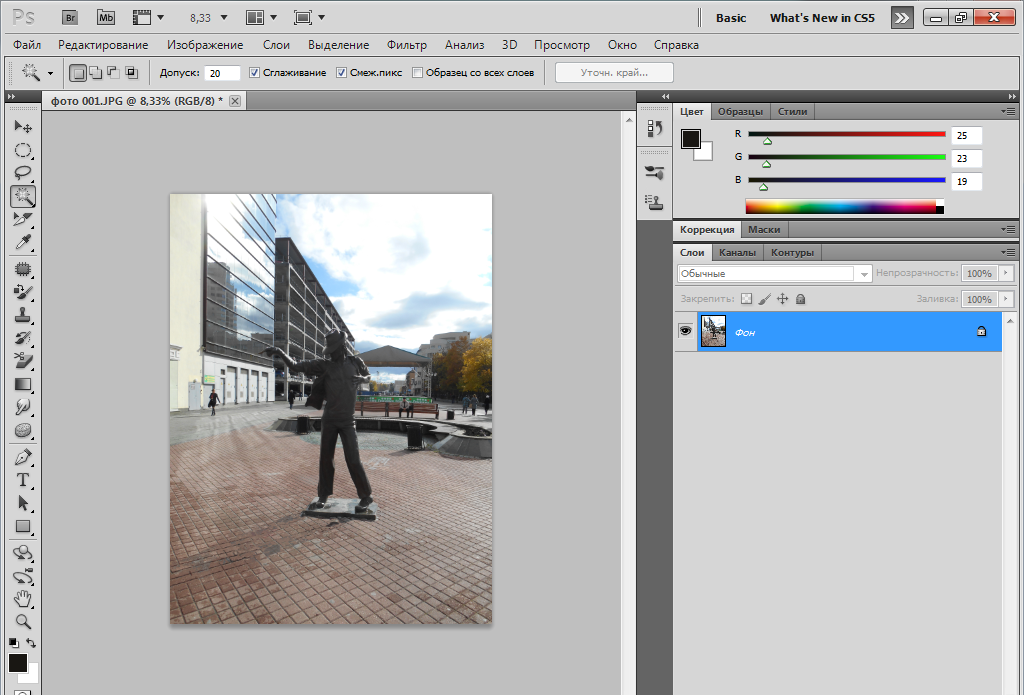Image resolution: width=1024 pixels, height=695 pixels.
Task: Select the Brush tool
Action: [x=23, y=292]
